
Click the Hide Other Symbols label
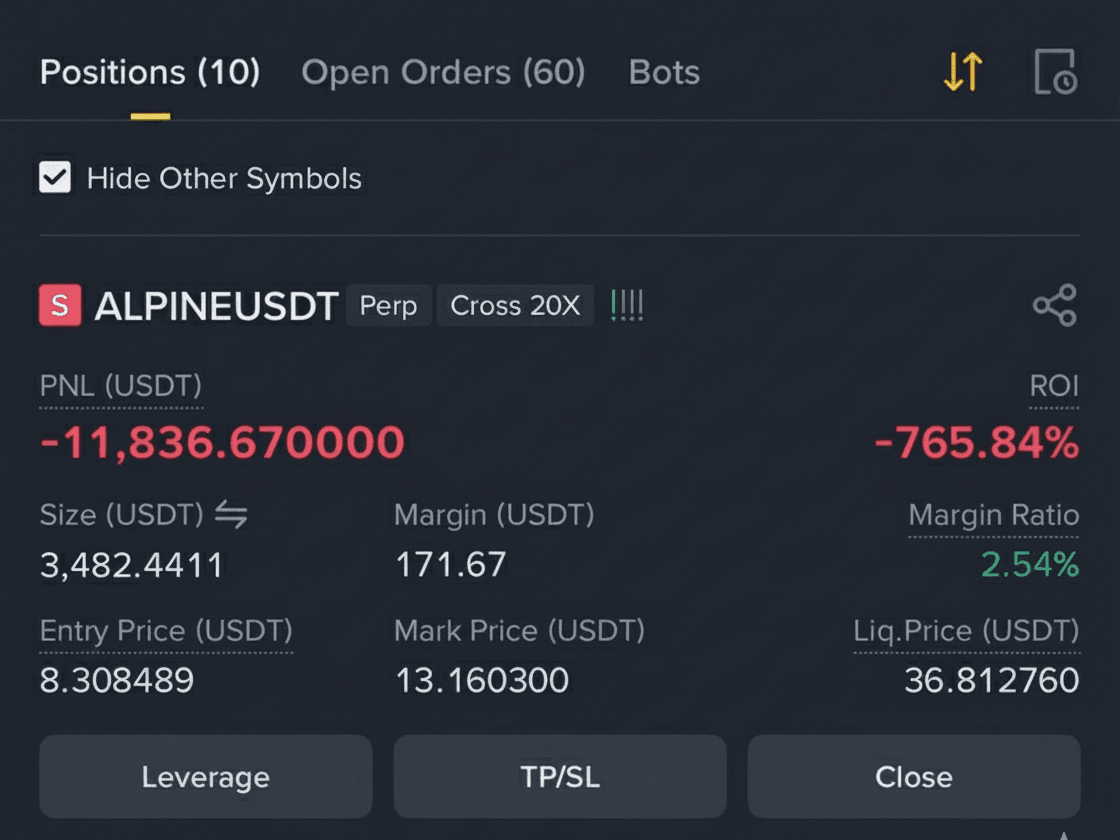point(224,179)
